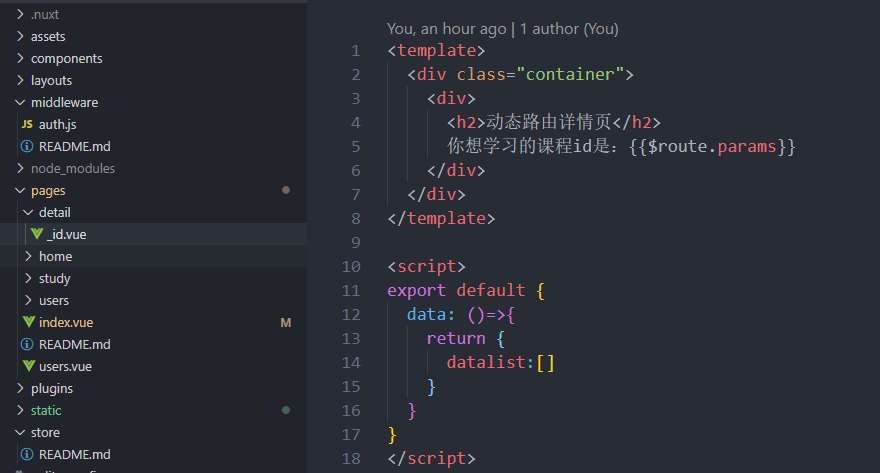The width and height of the screenshot is (880, 473).
Task: Expand the plugins folder chevron
Action: [x=20, y=388]
